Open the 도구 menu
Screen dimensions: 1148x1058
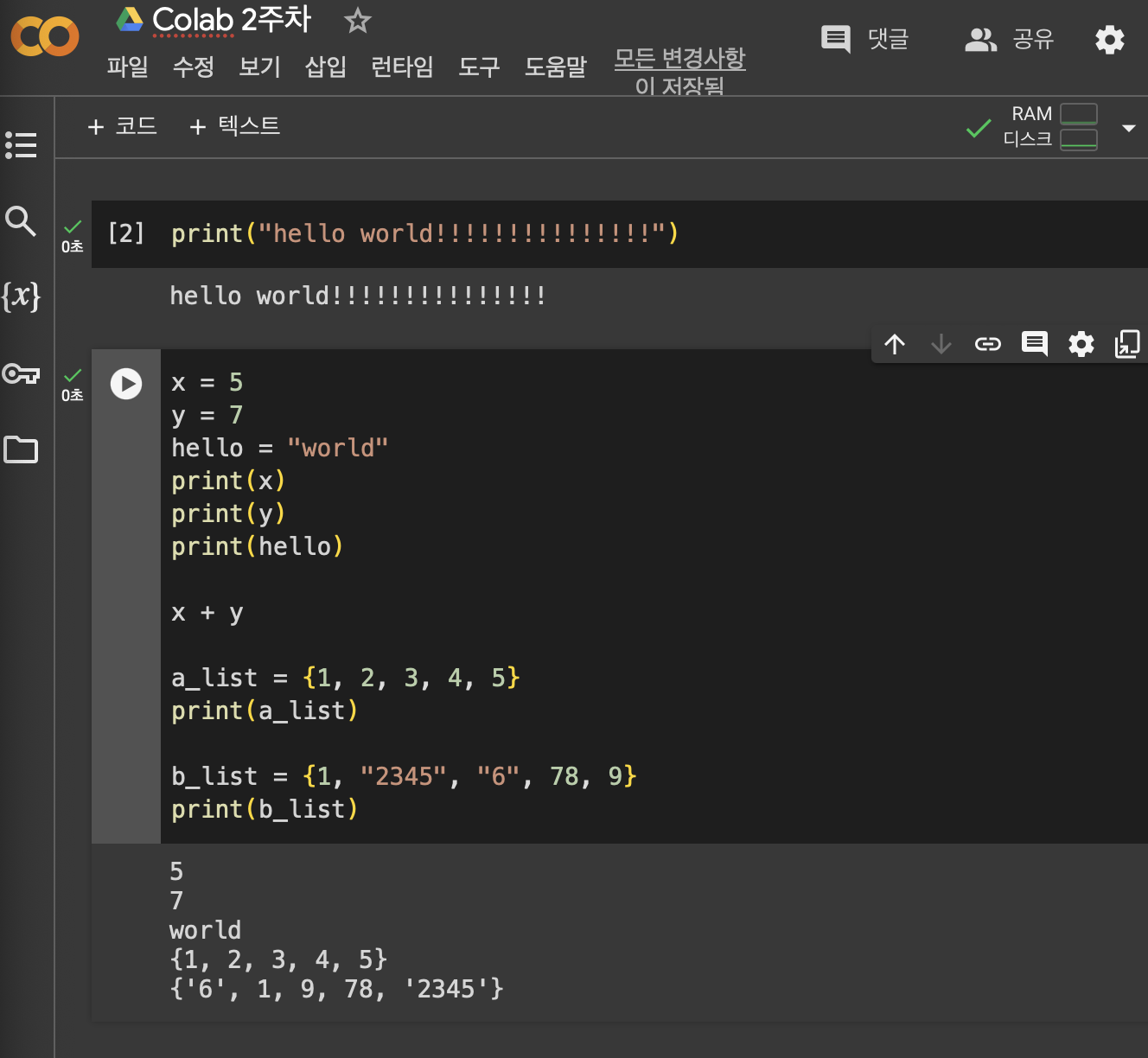pyautogui.click(x=479, y=67)
